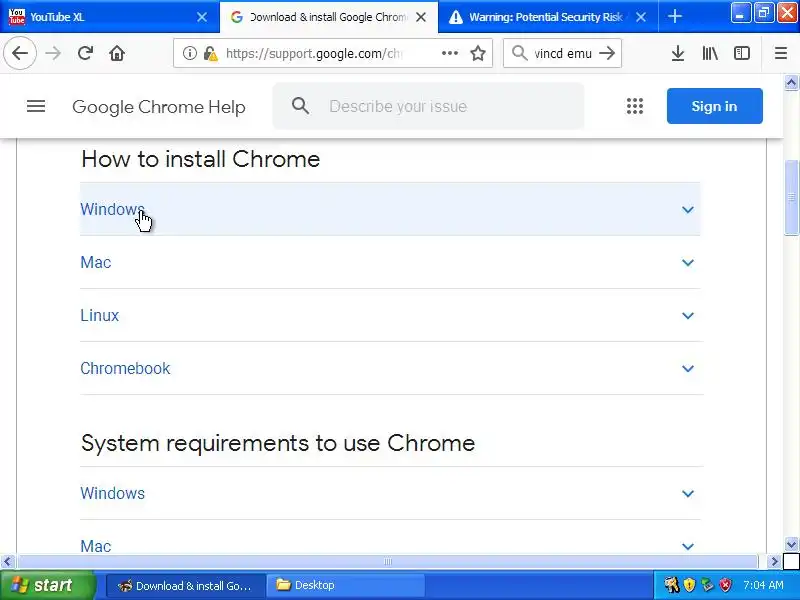800x600 pixels.
Task: Click horizontal scrollbar right arrow
Action: 774,562
